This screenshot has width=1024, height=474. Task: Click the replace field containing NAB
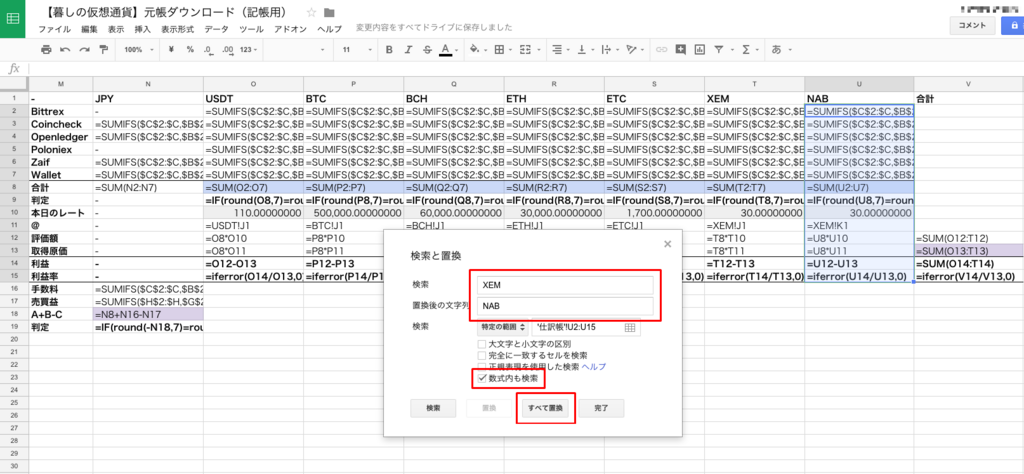(x=565, y=306)
